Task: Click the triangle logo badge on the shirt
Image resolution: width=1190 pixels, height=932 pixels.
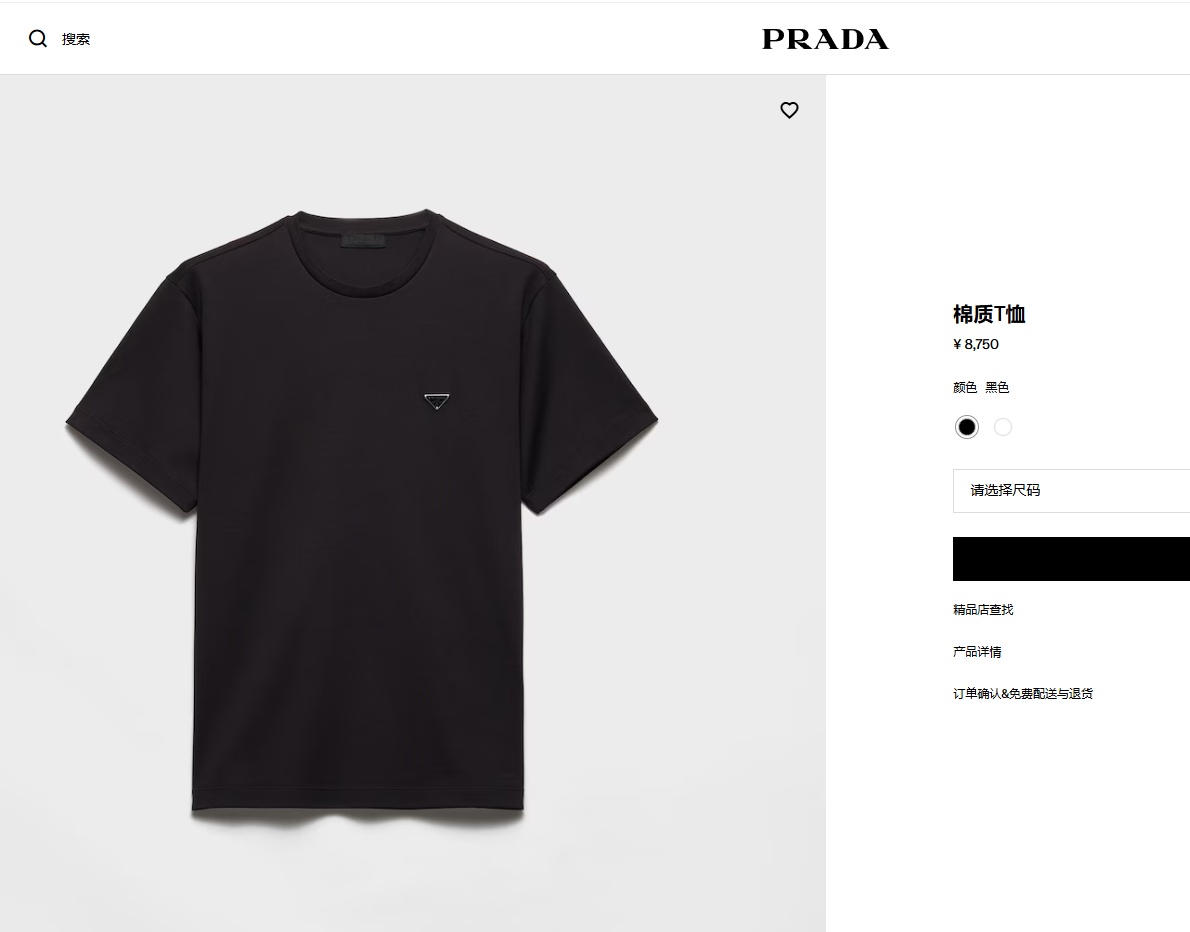Action: tap(436, 401)
